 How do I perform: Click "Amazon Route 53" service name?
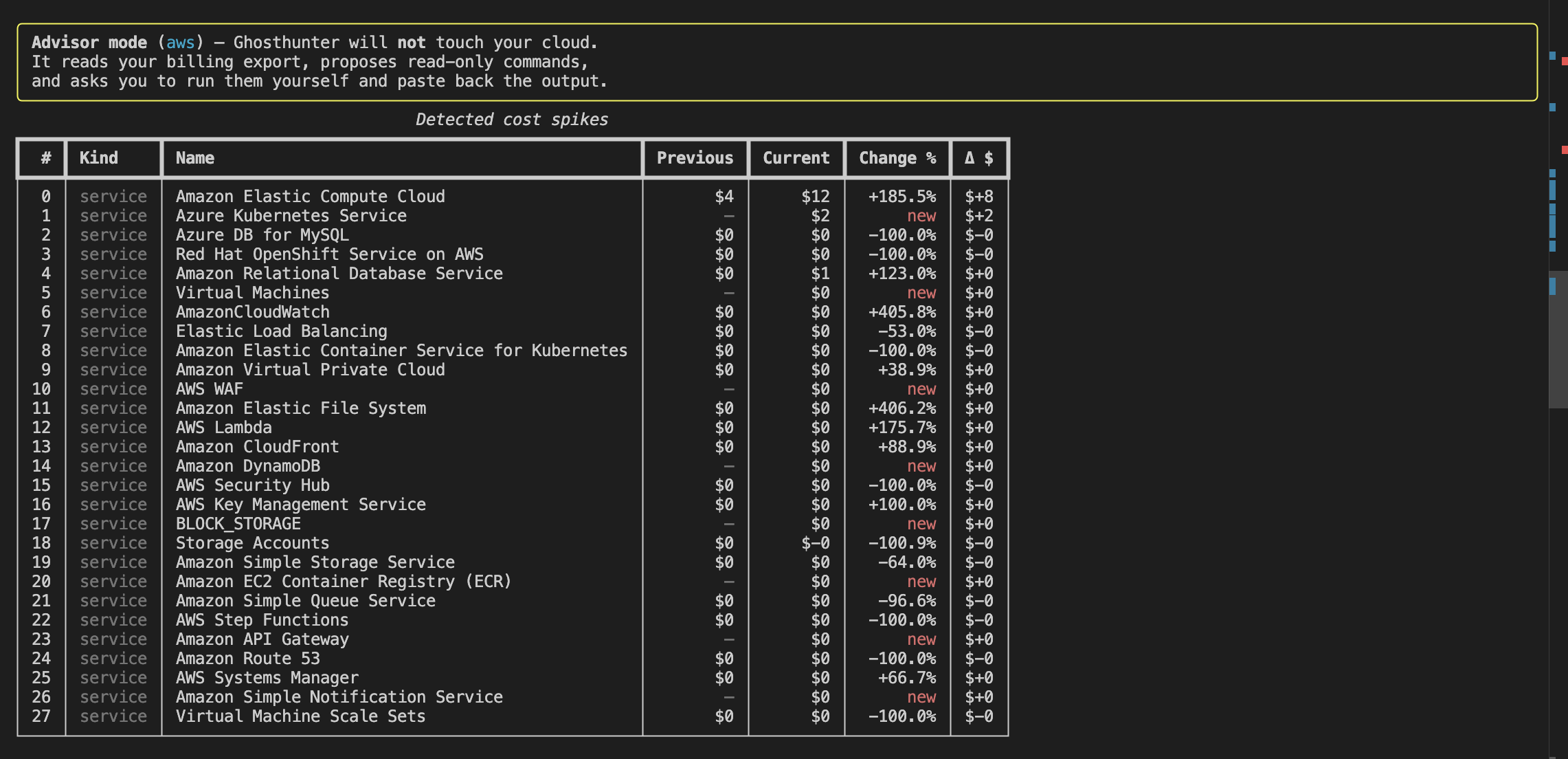[x=248, y=659]
